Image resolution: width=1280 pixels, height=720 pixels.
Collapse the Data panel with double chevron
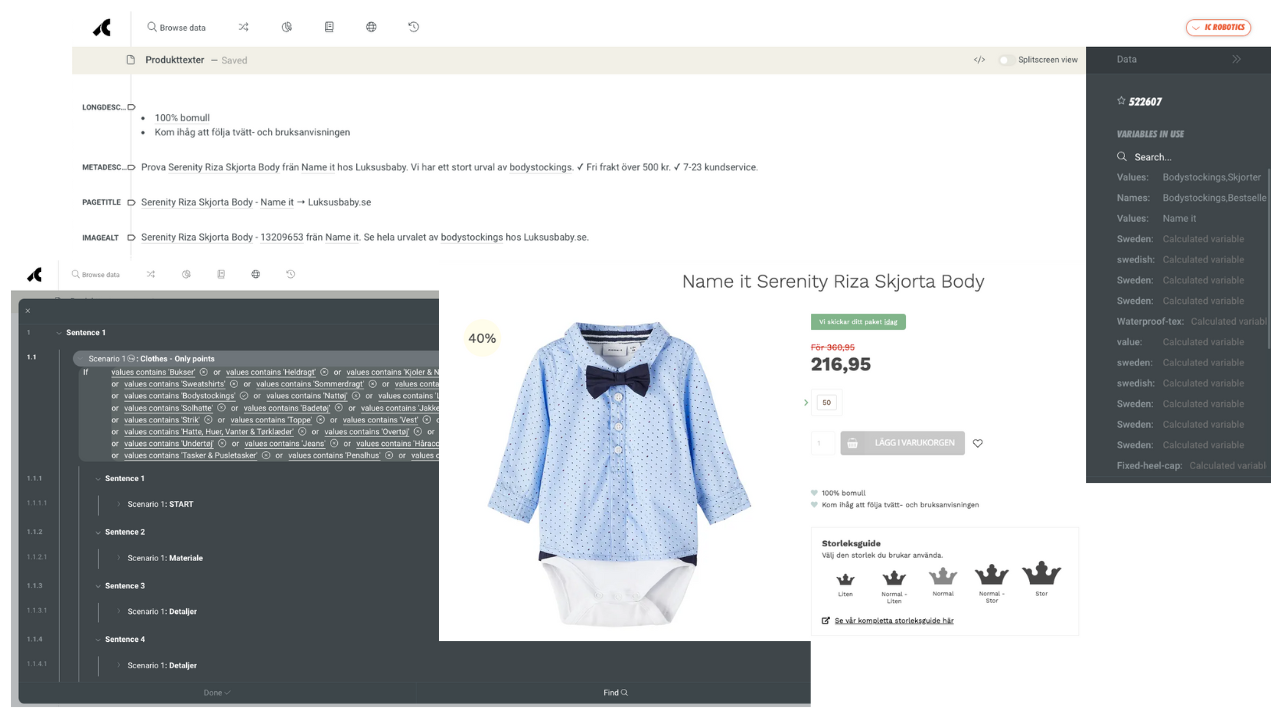click(1236, 59)
